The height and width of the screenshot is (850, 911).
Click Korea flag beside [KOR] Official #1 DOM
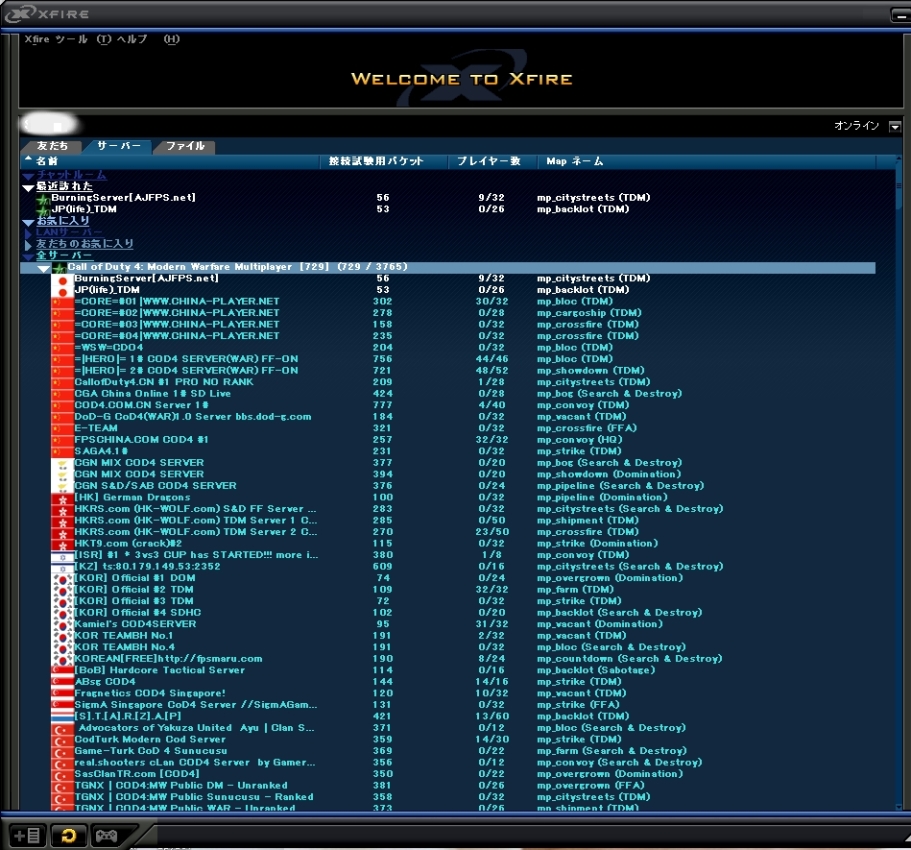[62, 578]
